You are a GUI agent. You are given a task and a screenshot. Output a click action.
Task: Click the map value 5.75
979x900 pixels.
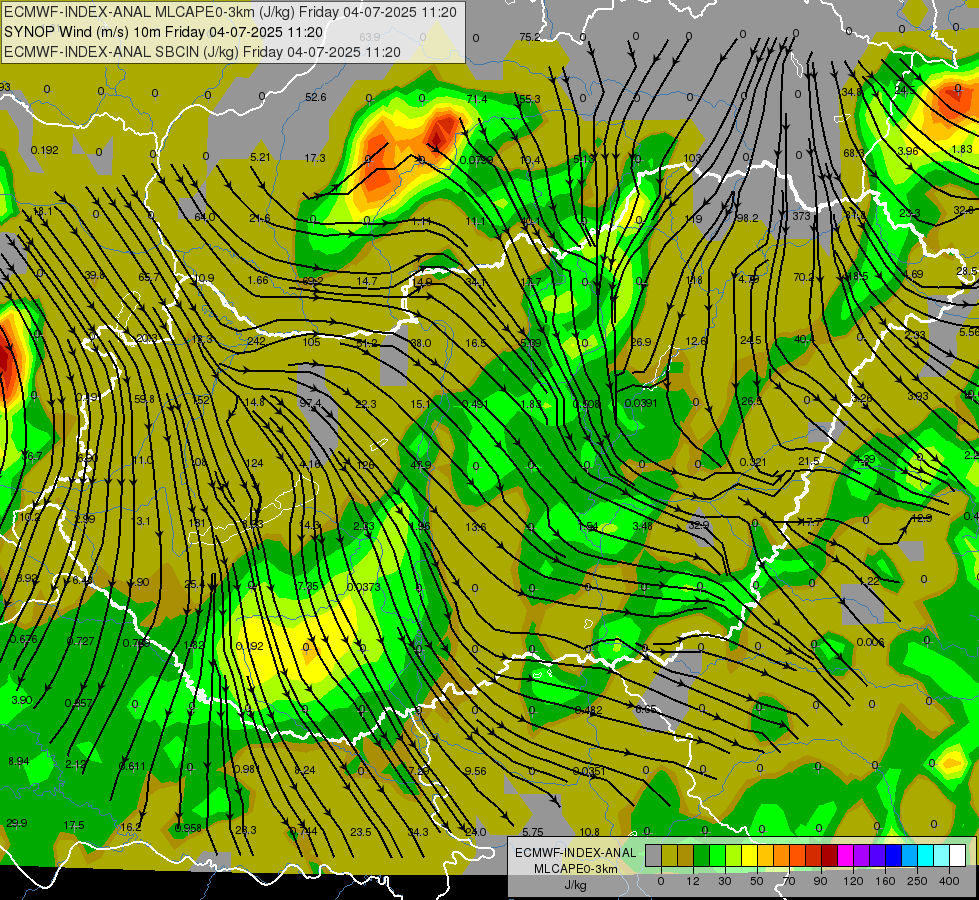pyautogui.click(x=533, y=832)
